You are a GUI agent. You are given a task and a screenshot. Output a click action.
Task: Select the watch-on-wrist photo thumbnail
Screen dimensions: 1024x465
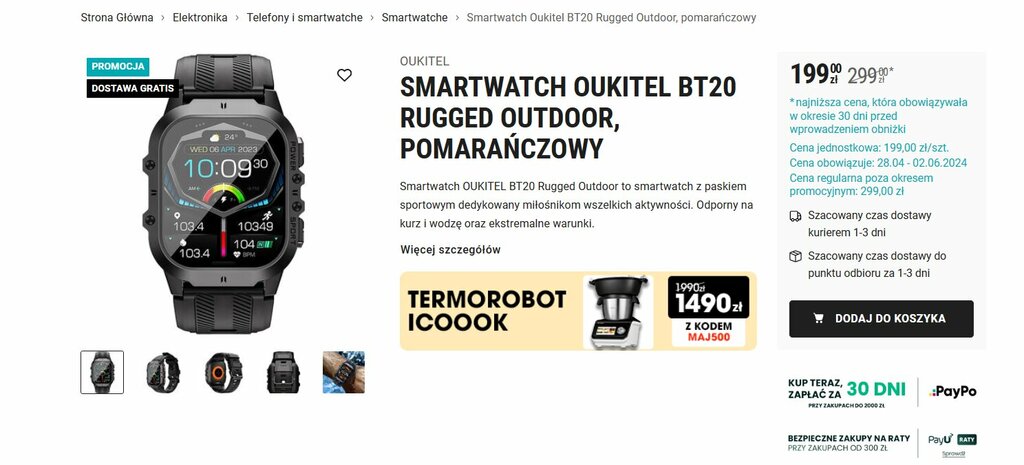(344, 372)
